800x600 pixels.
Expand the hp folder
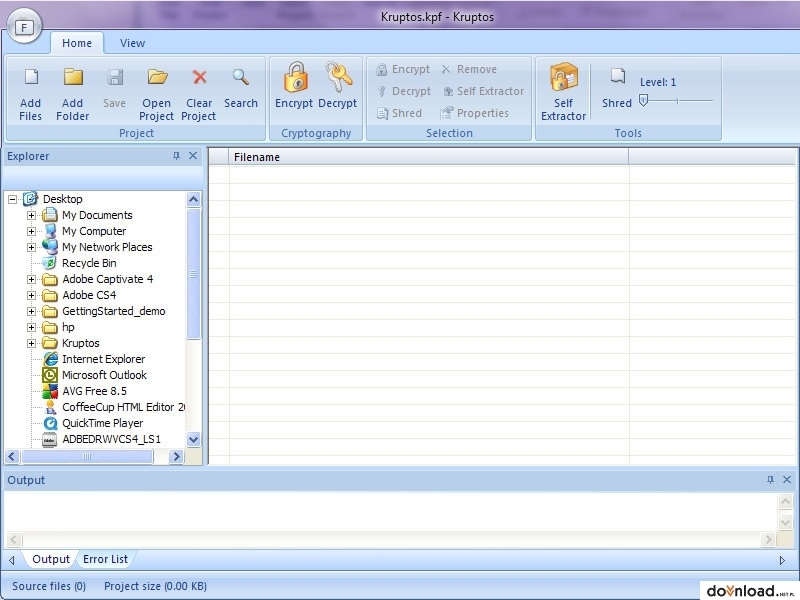pyautogui.click(x=31, y=328)
